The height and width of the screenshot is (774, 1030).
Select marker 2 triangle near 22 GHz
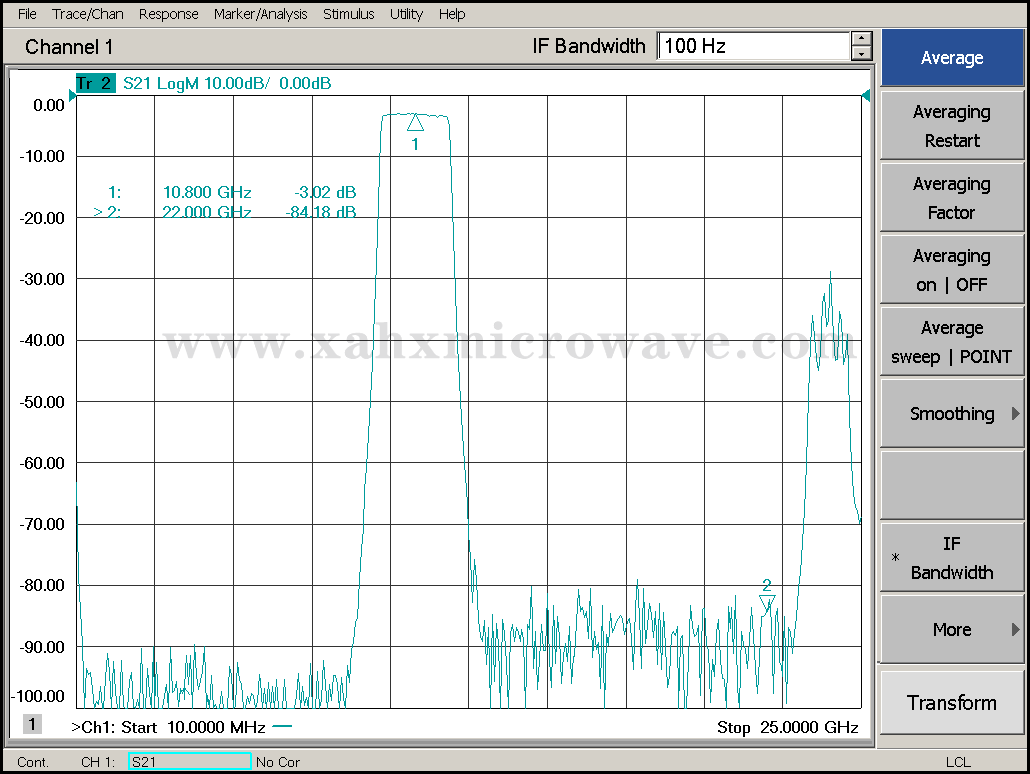click(767, 601)
